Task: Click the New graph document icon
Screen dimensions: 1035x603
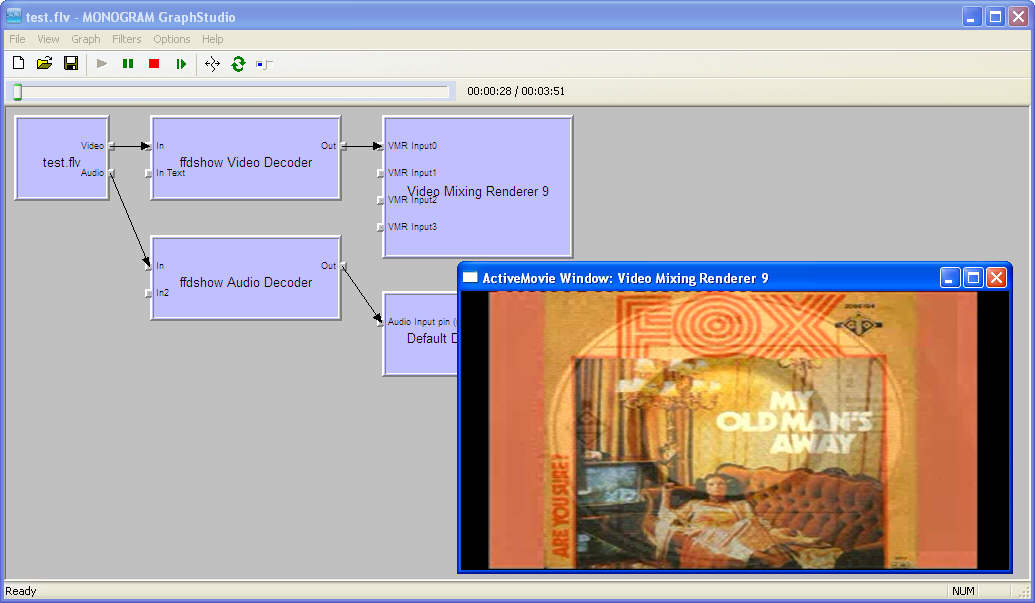Action: (x=18, y=63)
